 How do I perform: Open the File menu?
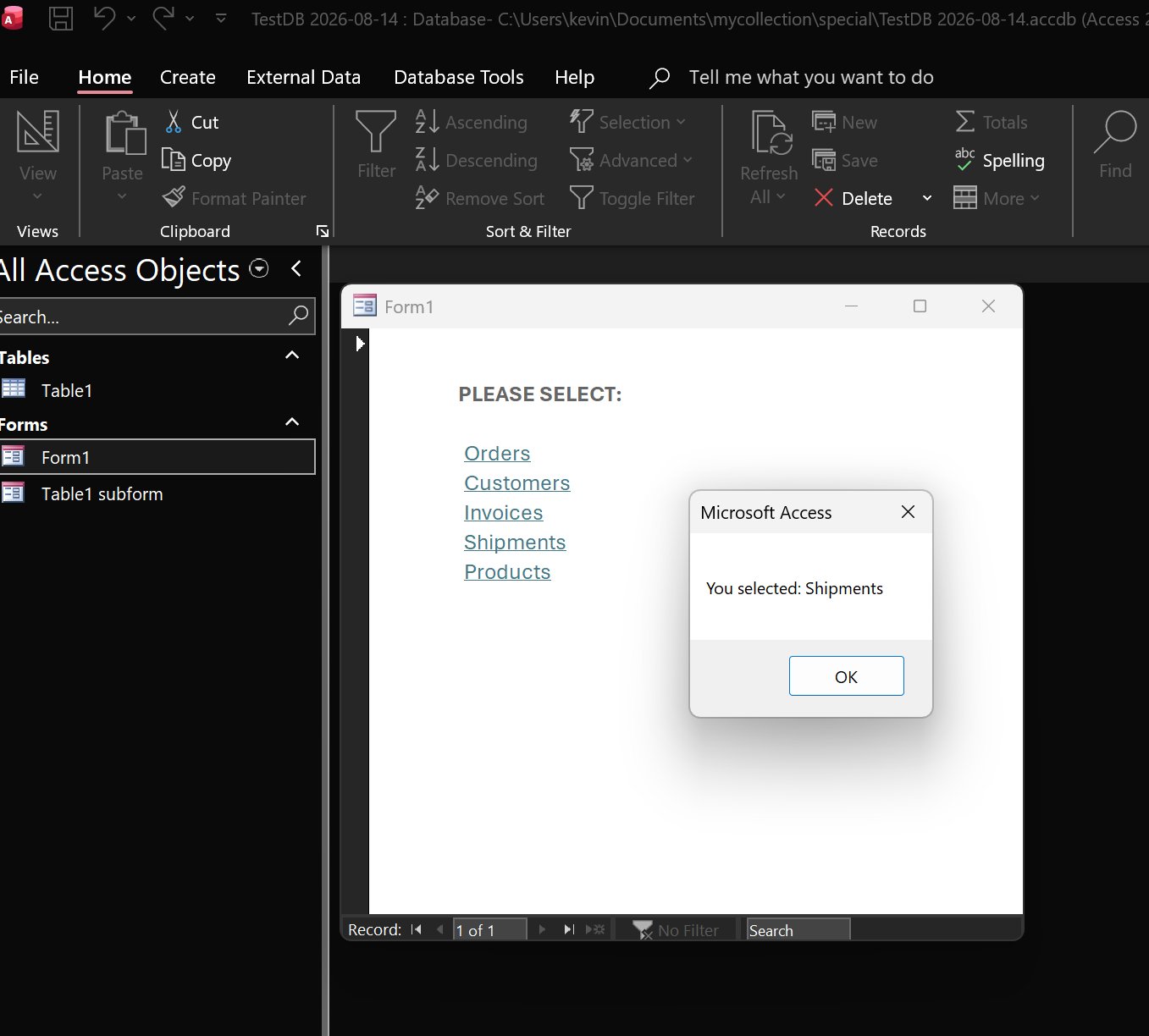pos(24,77)
